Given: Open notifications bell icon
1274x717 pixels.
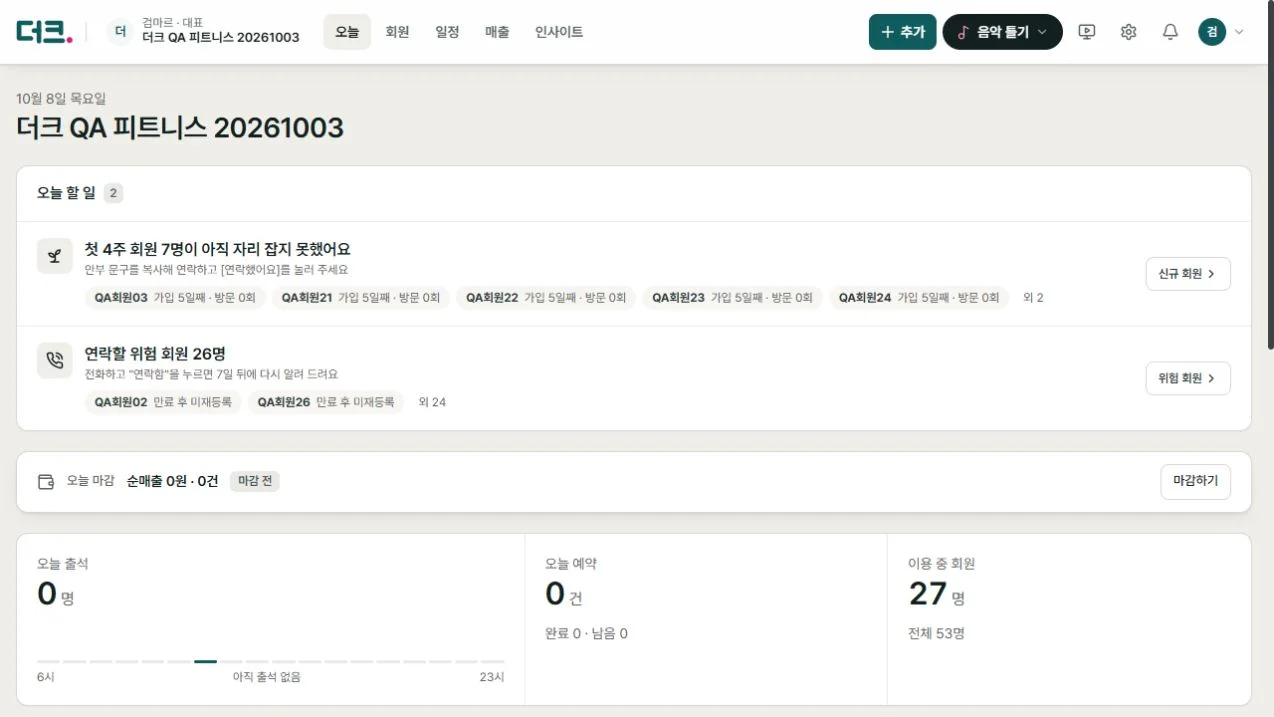Looking at the screenshot, I should click(x=1170, y=32).
